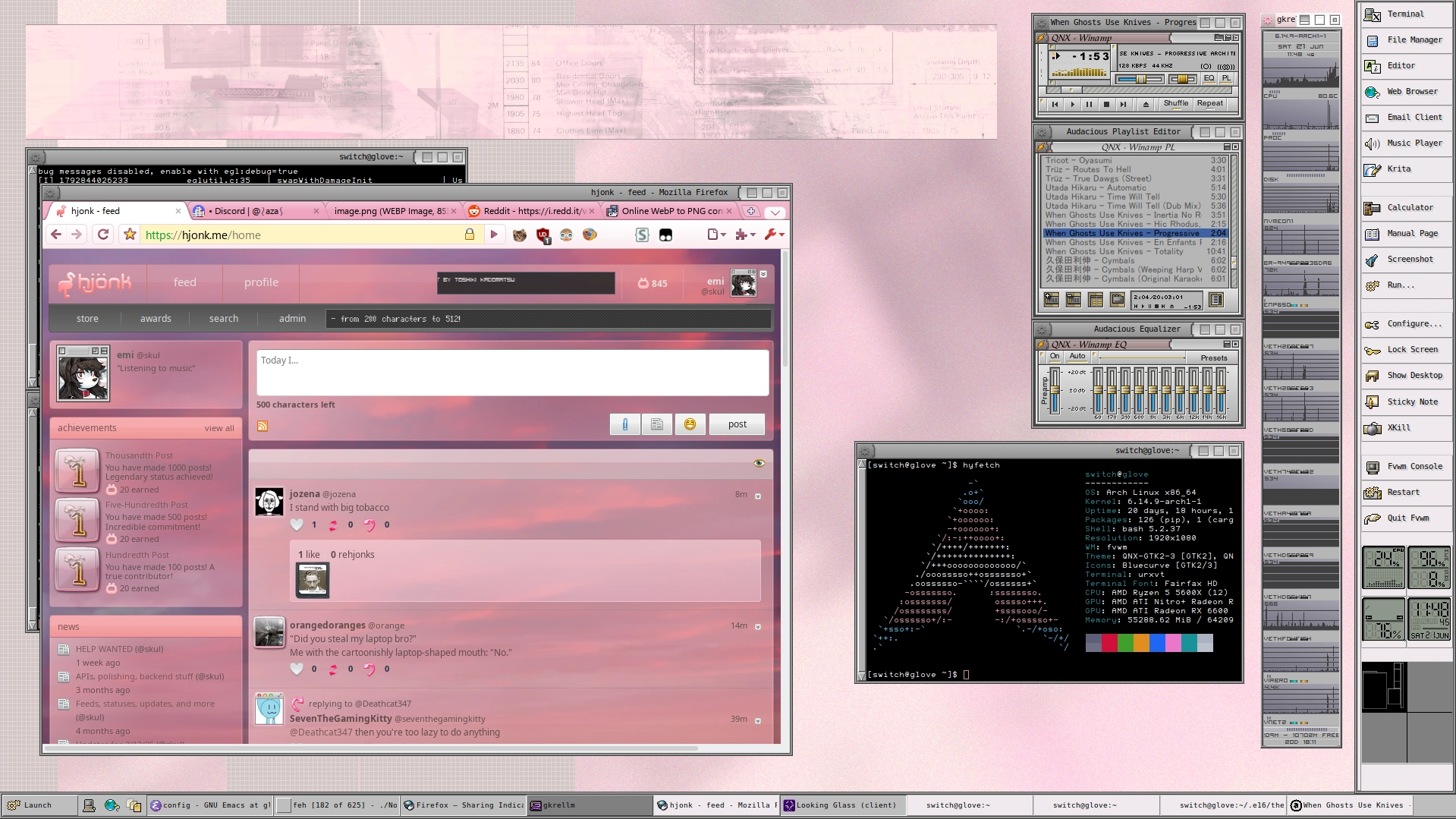Toggle the feed visibility eye icon
The height and width of the screenshot is (819, 1456).
[x=759, y=463]
